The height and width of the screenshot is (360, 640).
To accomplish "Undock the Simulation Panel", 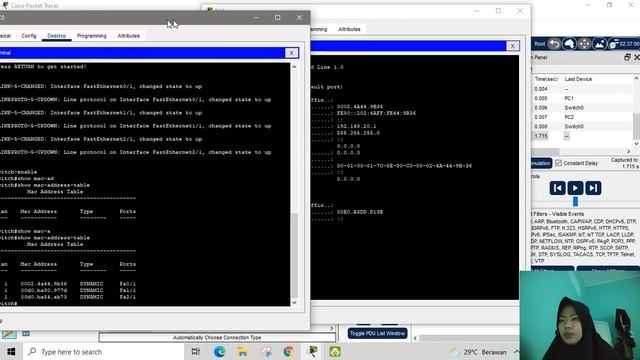I will 627,58.
